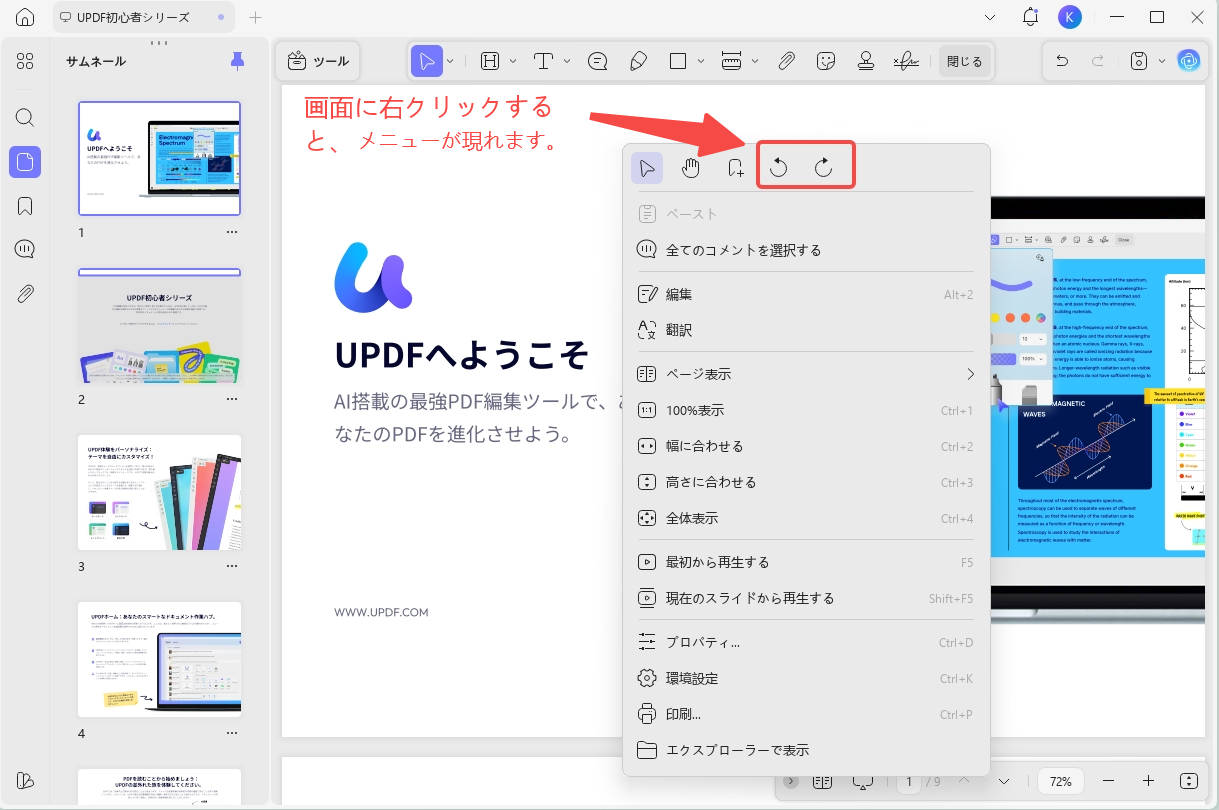Select the pencil drawing tool
The height and width of the screenshot is (810, 1219).
coord(638,61)
